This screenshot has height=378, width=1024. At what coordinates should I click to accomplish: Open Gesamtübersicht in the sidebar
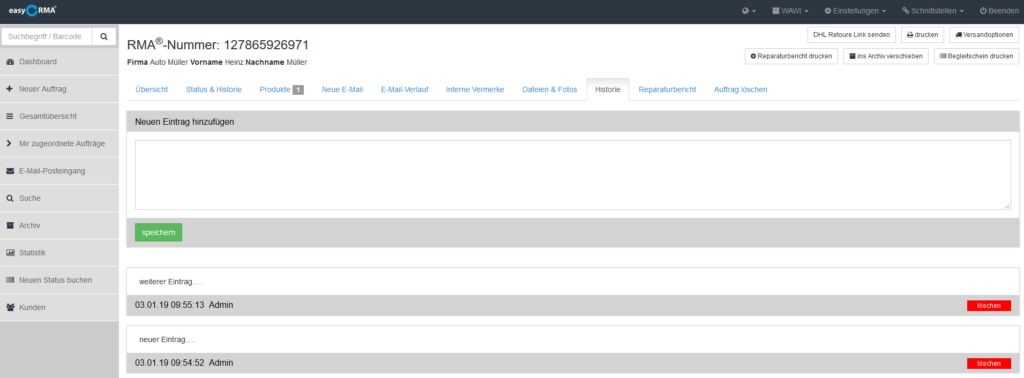(59, 116)
